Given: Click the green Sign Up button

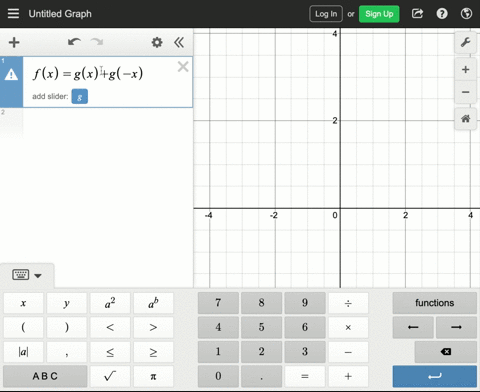Looking at the screenshot, I should pos(379,14).
